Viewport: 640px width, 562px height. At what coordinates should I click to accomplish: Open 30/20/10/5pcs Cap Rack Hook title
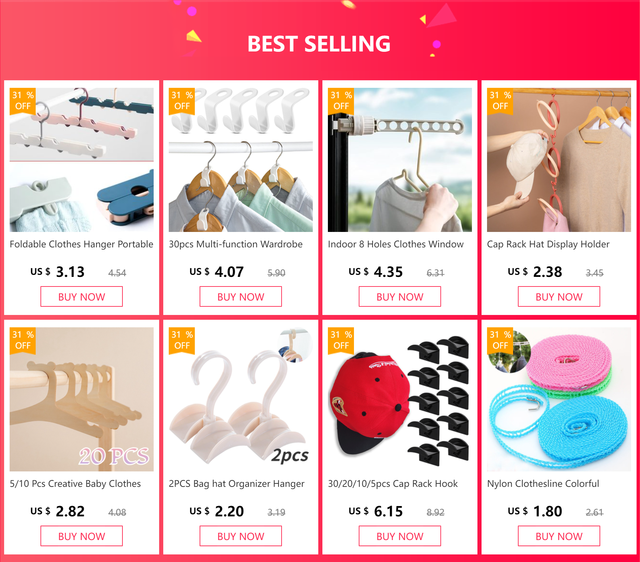393,484
